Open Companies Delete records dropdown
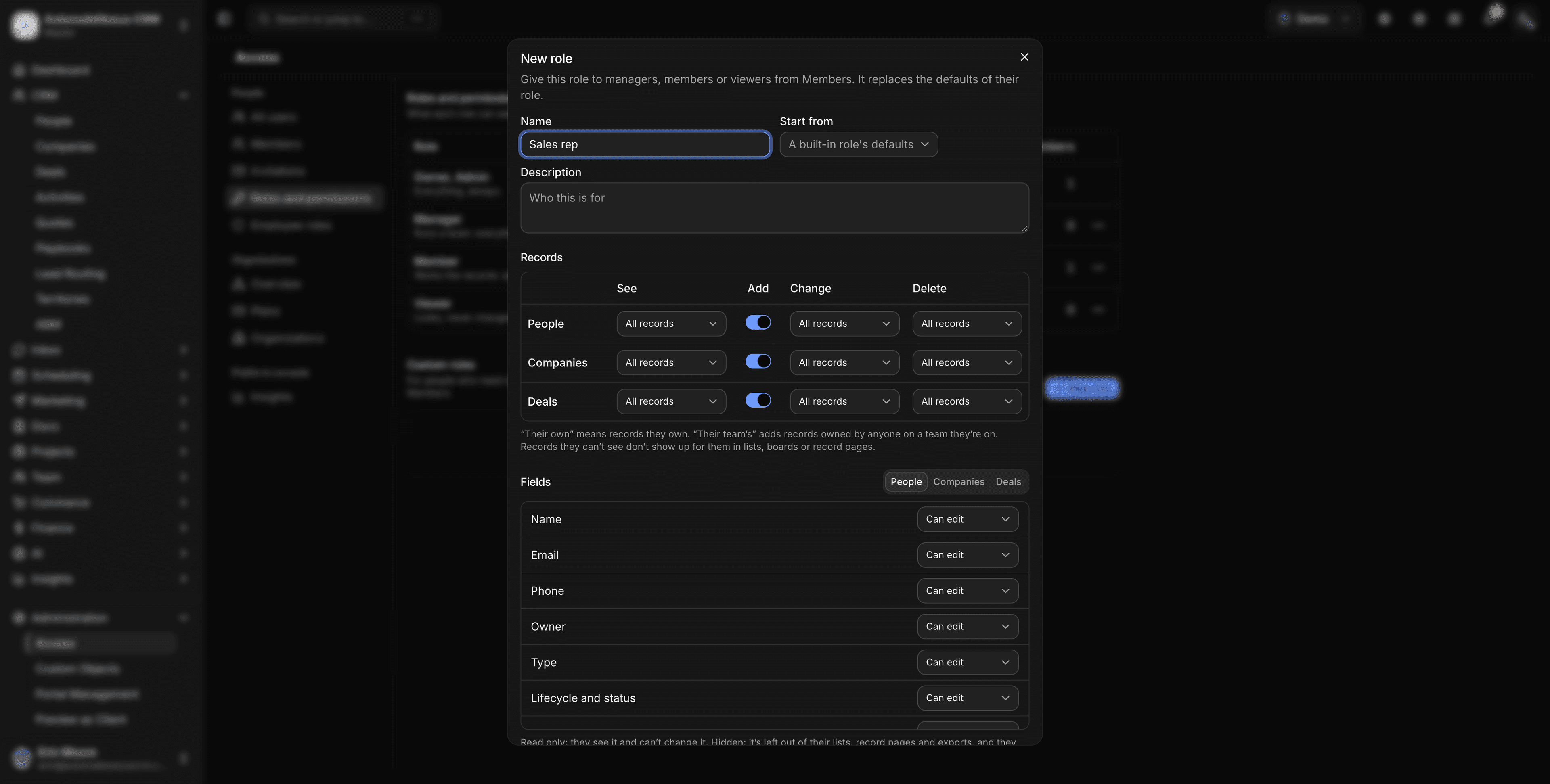Screen dimensions: 1550x784 coord(967,363)
